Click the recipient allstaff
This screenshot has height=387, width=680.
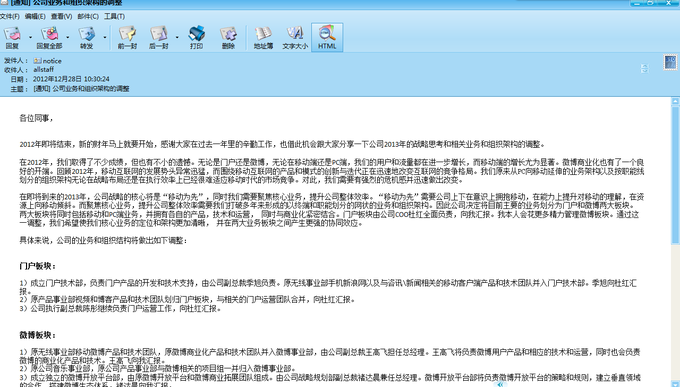click(x=44, y=69)
